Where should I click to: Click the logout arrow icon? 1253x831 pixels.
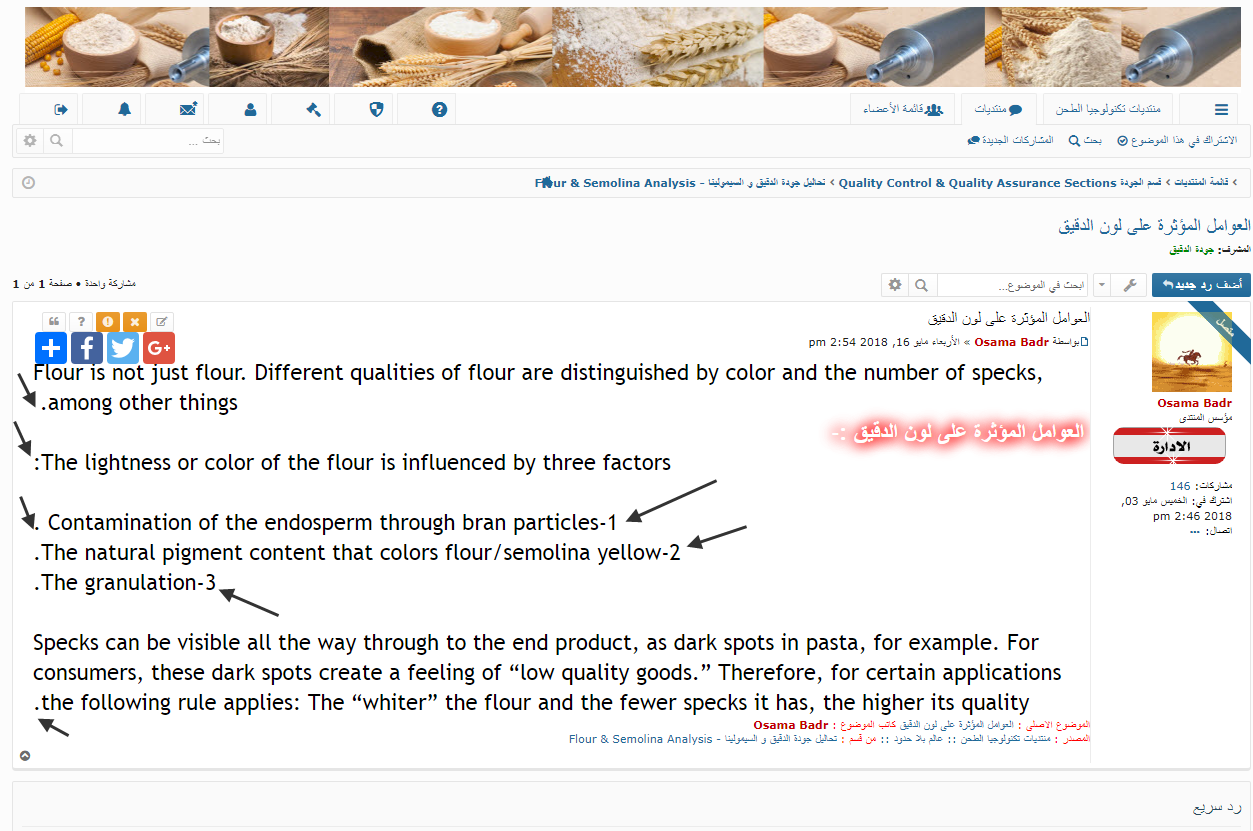point(61,109)
